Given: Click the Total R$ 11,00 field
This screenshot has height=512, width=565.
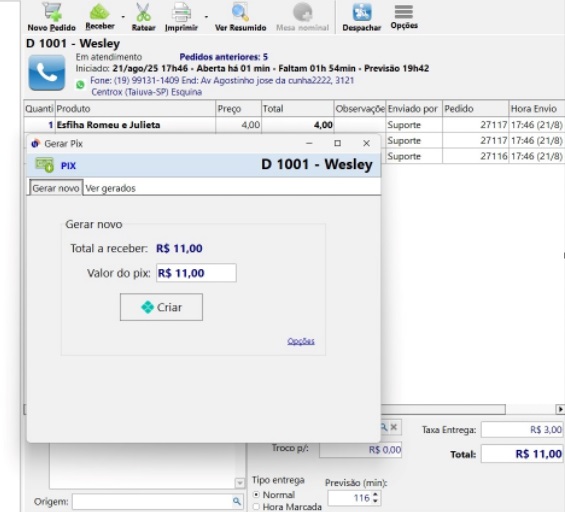Looking at the screenshot, I should pos(522,454).
